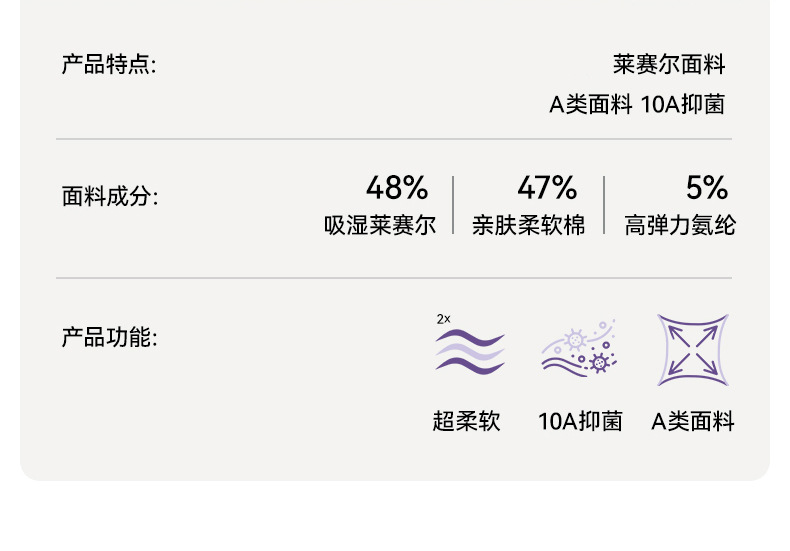Click the divider between 47% and 5%
The width and height of the screenshot is (790, 551).
coord(604,205)
